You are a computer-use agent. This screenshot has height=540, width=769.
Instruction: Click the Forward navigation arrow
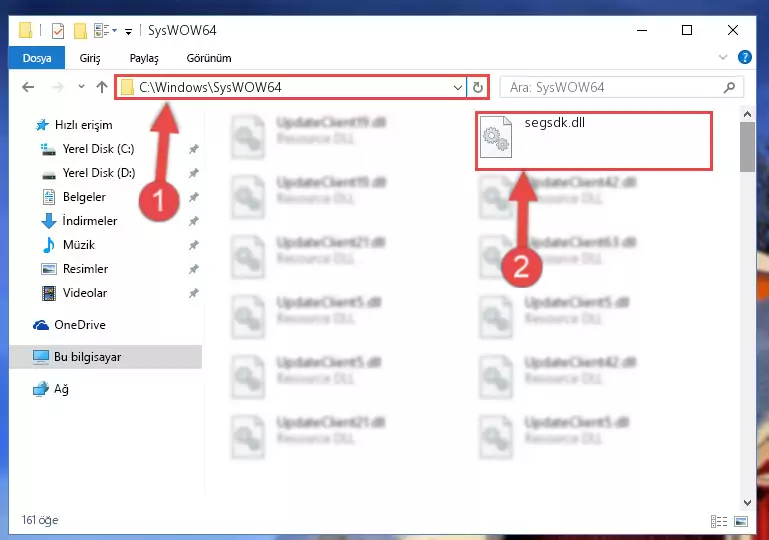click(x=58, y=87)
